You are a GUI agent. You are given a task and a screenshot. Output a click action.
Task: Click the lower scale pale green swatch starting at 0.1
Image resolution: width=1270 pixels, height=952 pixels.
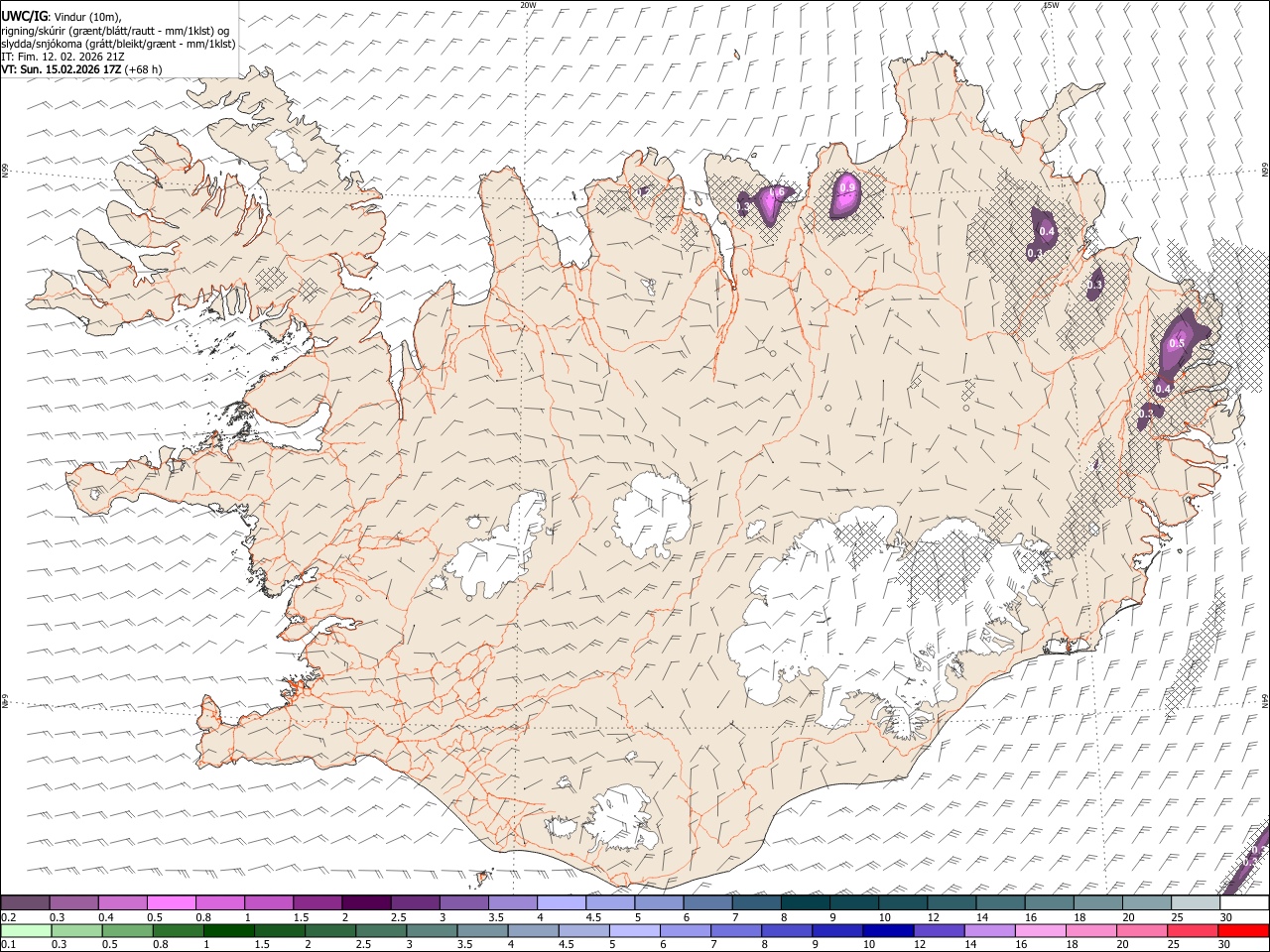point(26,930)
